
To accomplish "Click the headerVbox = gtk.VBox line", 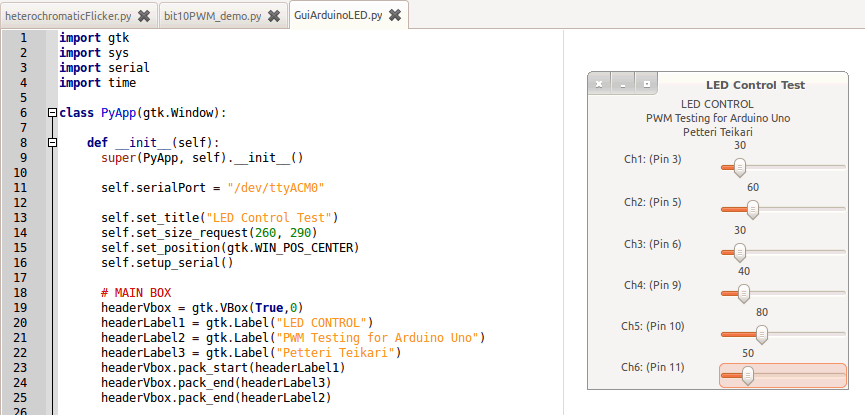I will pos(202,307).
